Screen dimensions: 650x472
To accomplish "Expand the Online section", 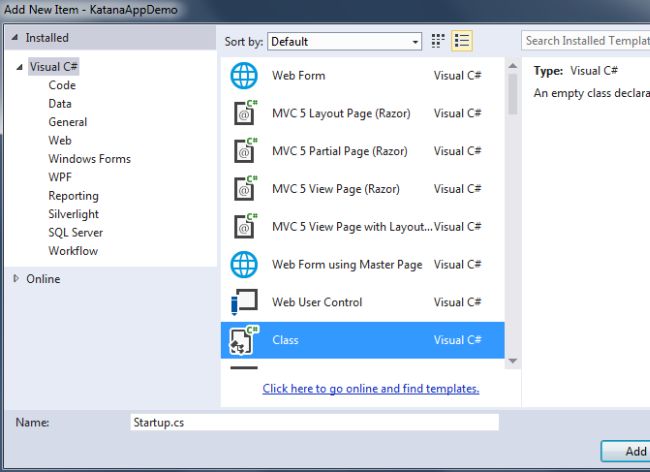I will click(16, 278).
